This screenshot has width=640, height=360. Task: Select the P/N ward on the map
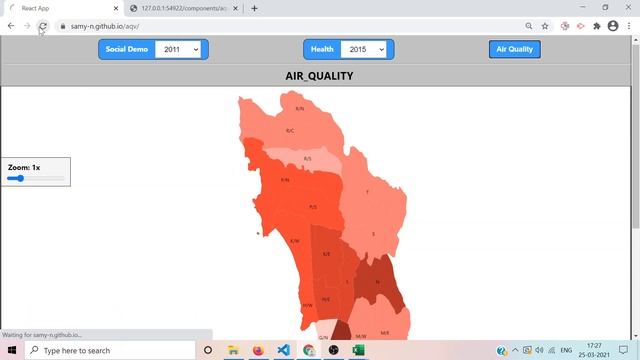pos(285,180)
